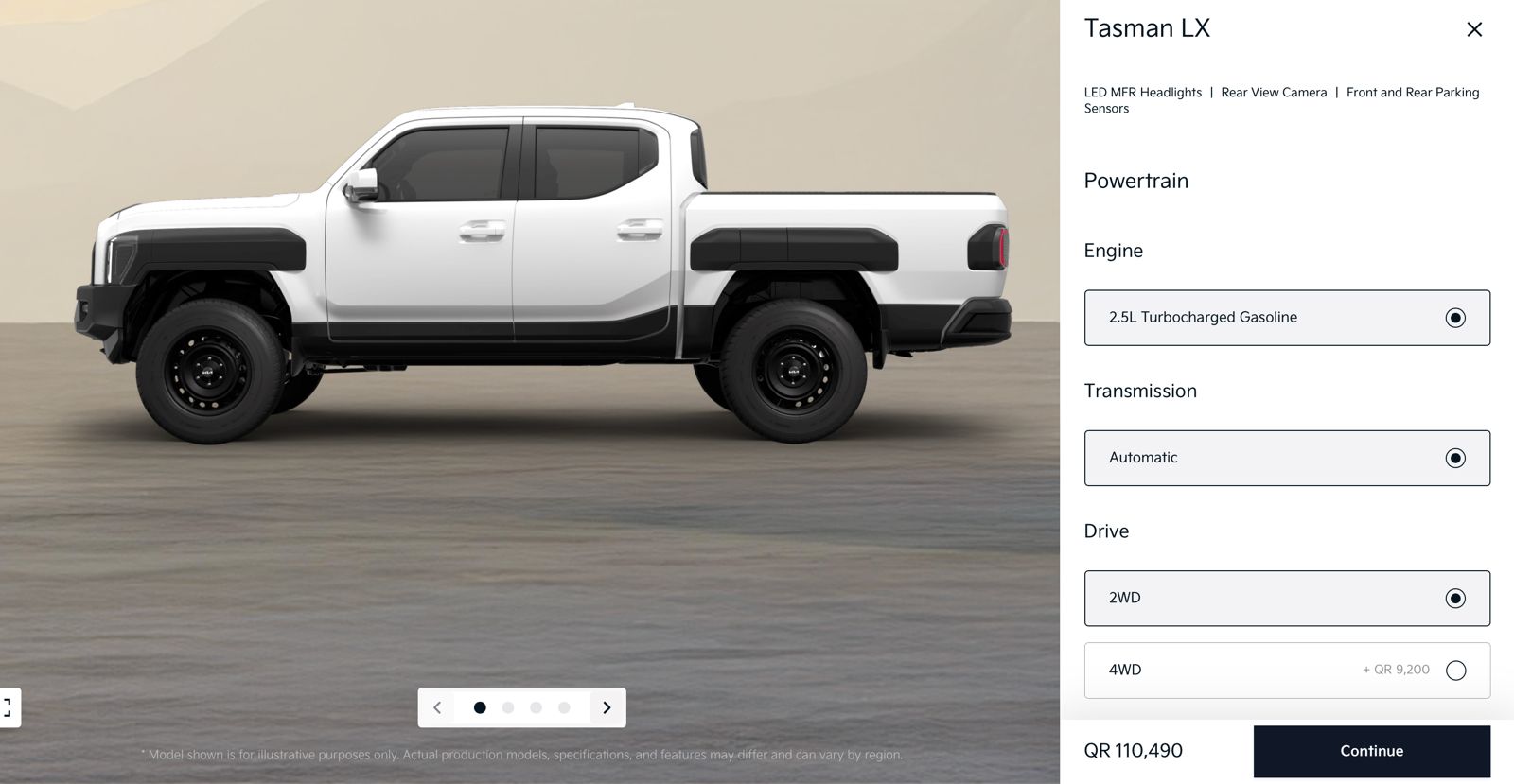Image resolution: width=1514 pixels, height=784 pixels.
Task: Choose the 2WD drive radio button
Action: [1455, 598]
